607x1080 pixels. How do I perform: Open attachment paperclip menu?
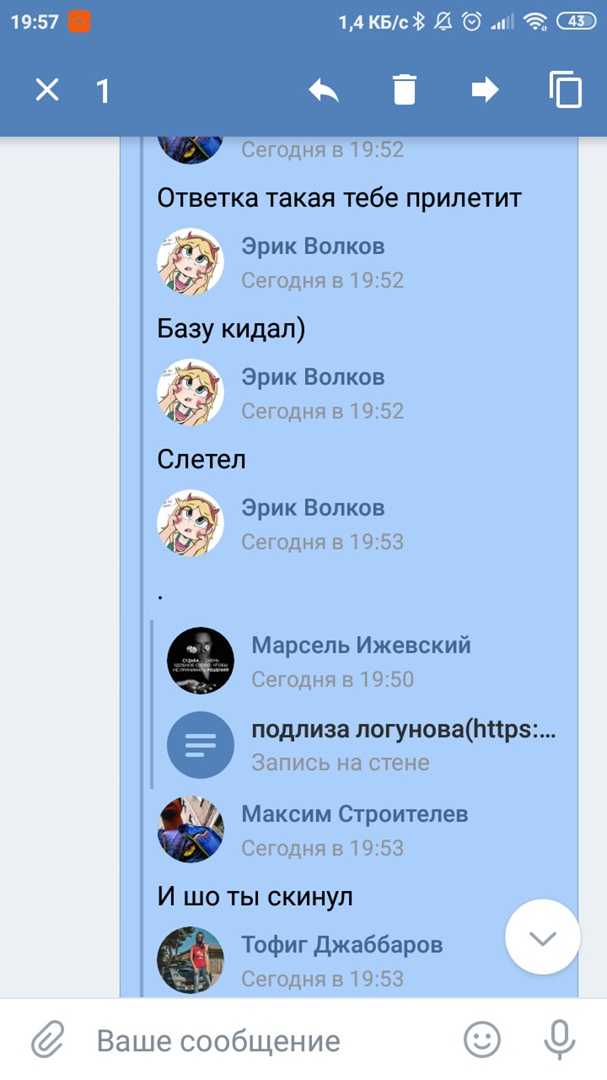[48, 1040]
